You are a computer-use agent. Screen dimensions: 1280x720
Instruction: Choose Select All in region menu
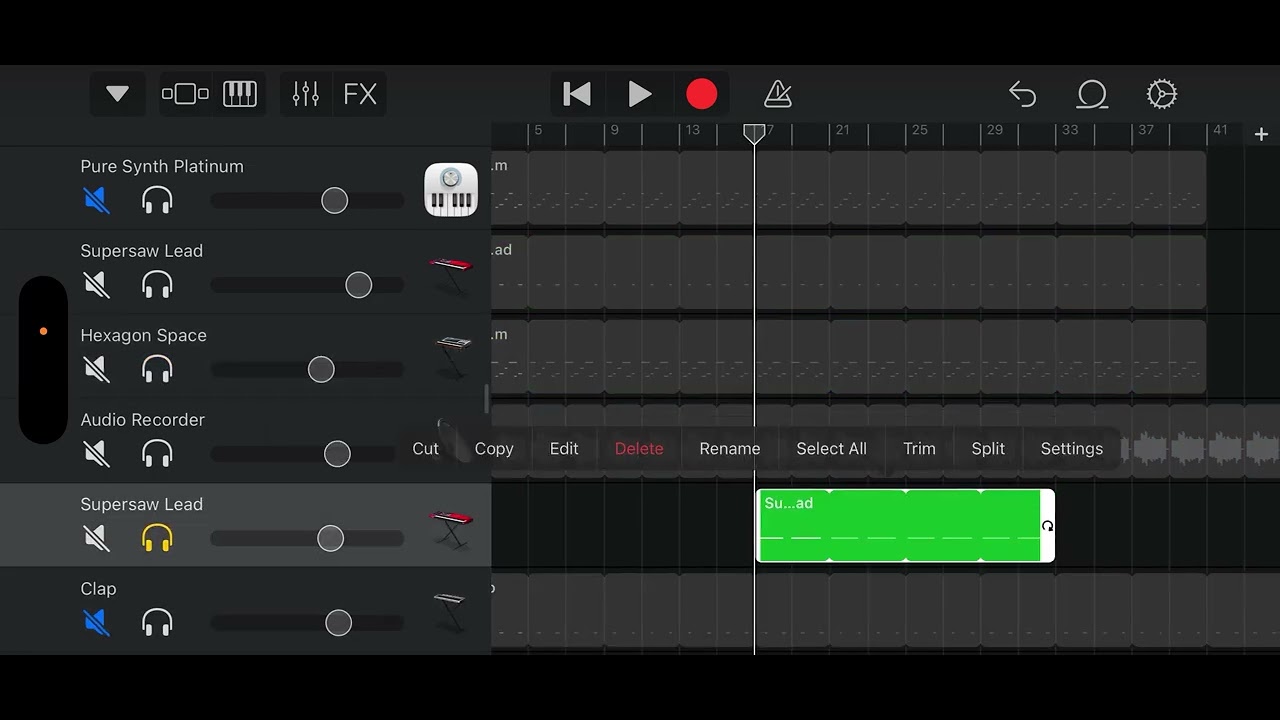tap(832, 449)
